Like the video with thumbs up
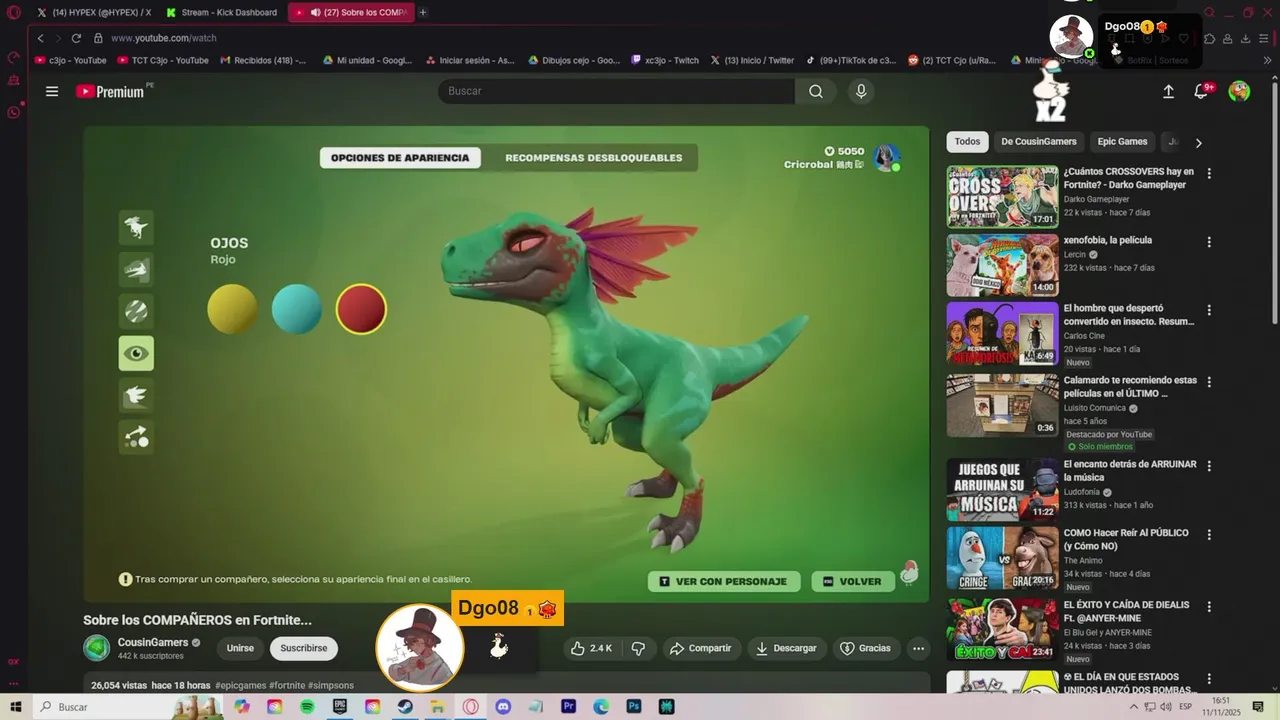 590,648
